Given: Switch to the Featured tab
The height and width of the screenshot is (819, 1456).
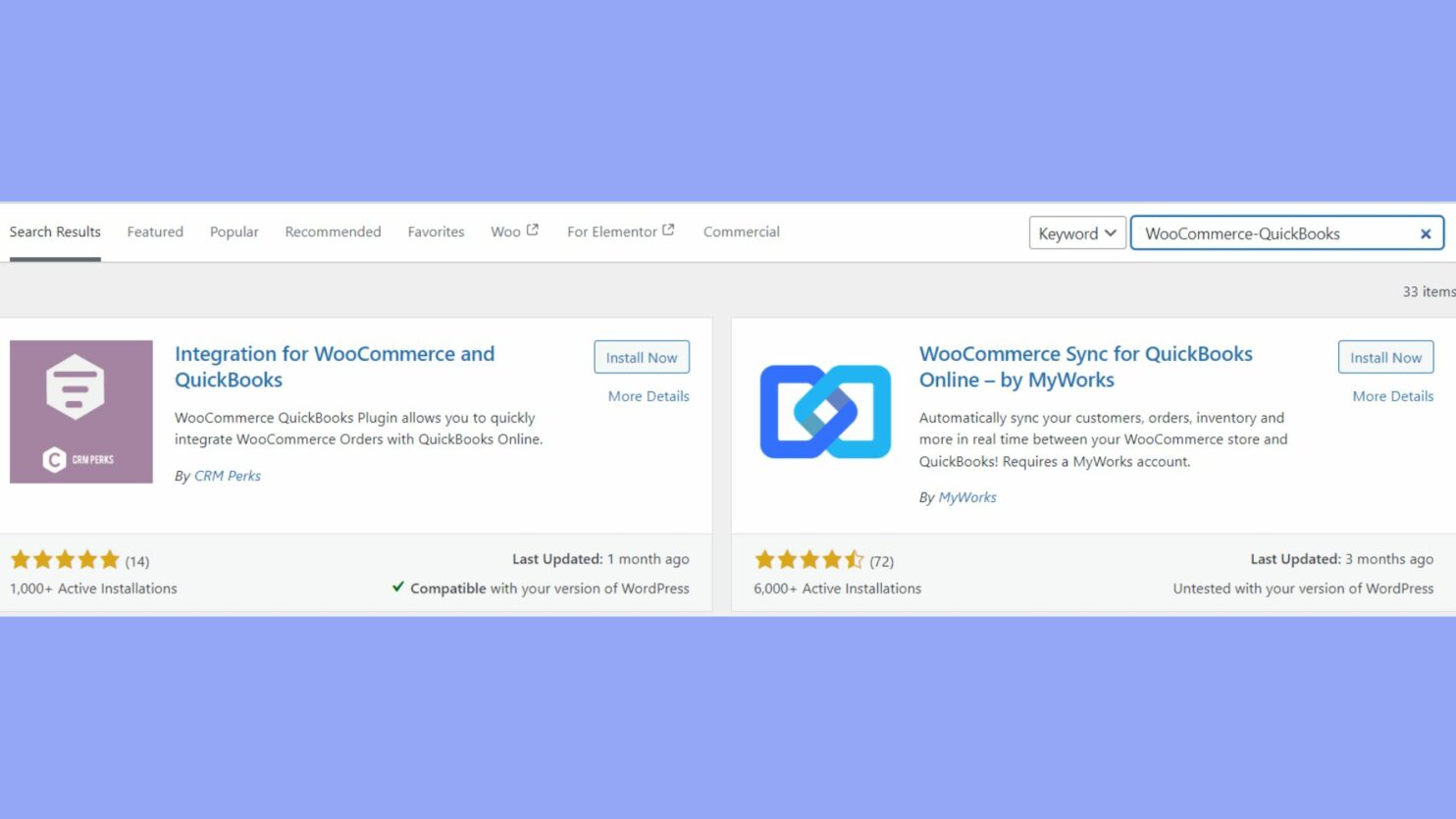Looking at the screenshot, I should 155,231.
